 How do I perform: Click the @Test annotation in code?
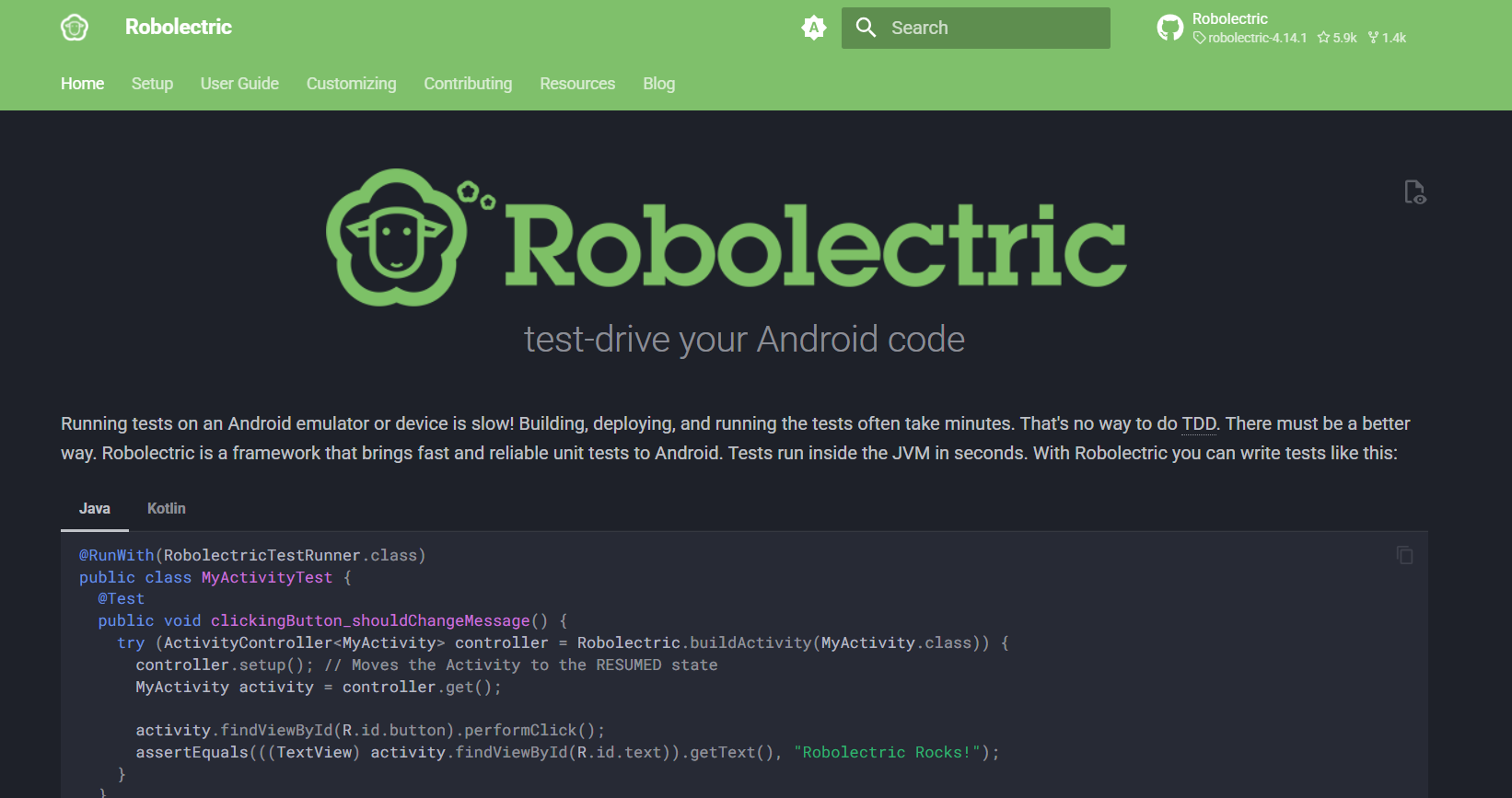(x=122, y=598)
